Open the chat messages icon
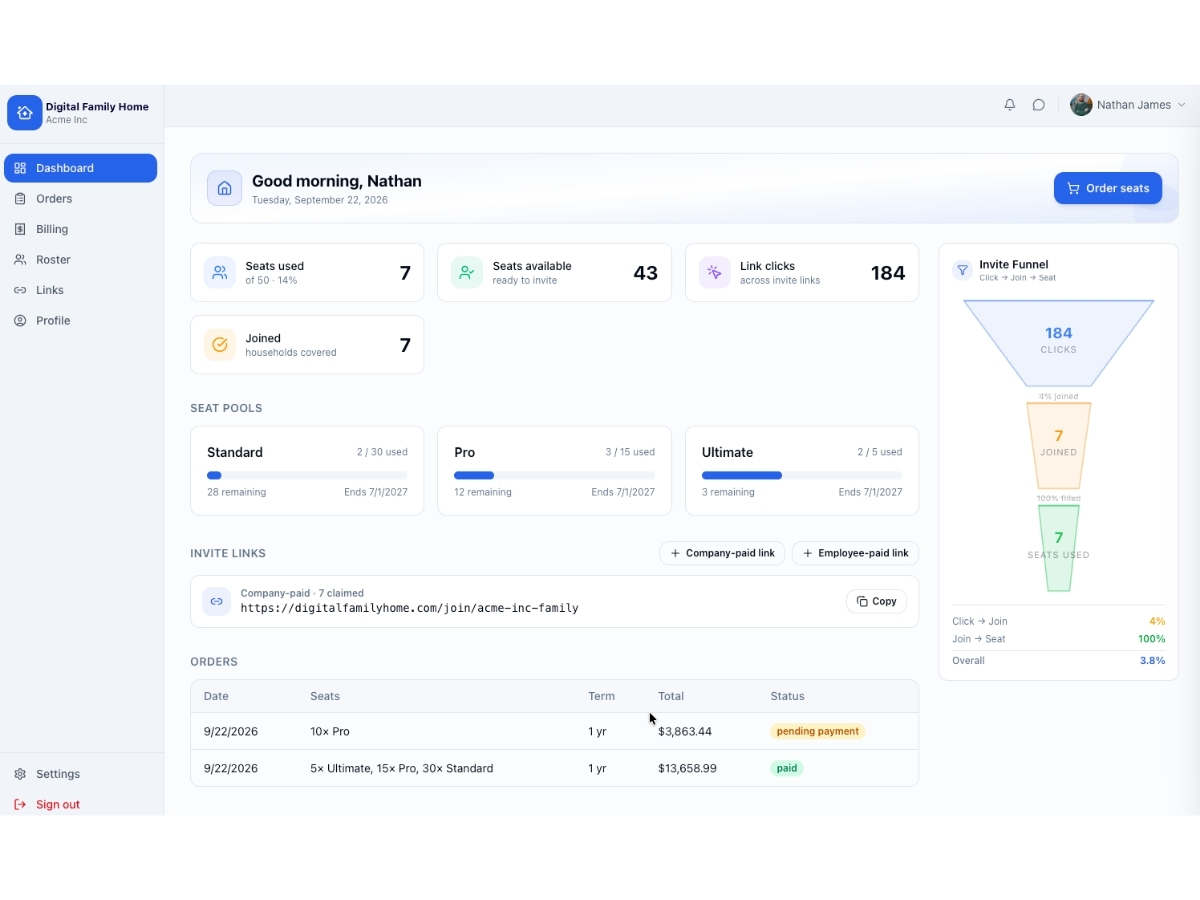This screenshot has width=1200, height=900. (1039, 105)
